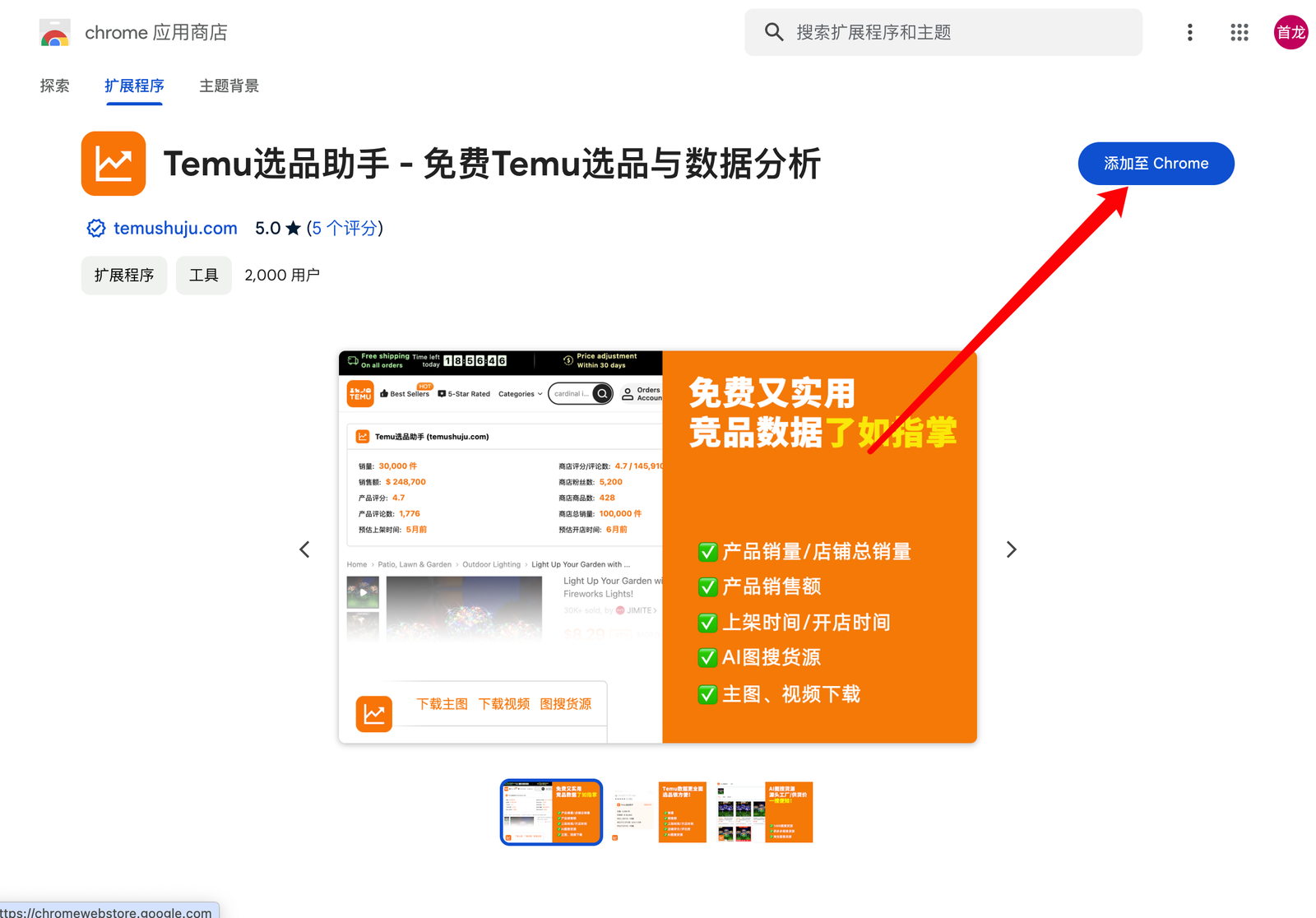
Task: Open the three-dot more options menu
Action: coord(1189,32)
